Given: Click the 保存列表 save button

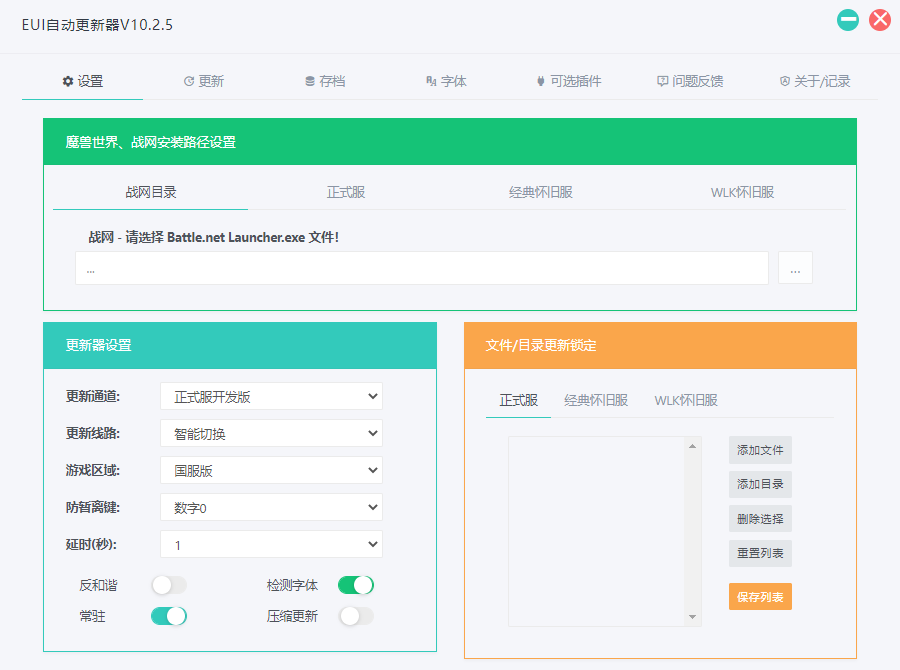Looking at the screenshot, I should [759, 596].
